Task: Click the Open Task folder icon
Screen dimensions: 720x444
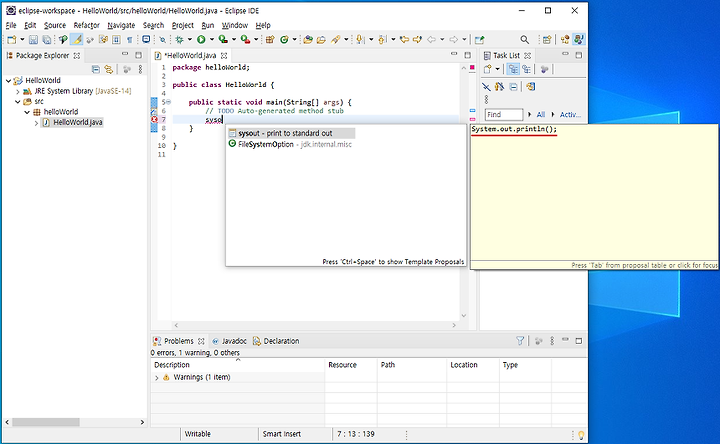Action: [x=321, y=40]
